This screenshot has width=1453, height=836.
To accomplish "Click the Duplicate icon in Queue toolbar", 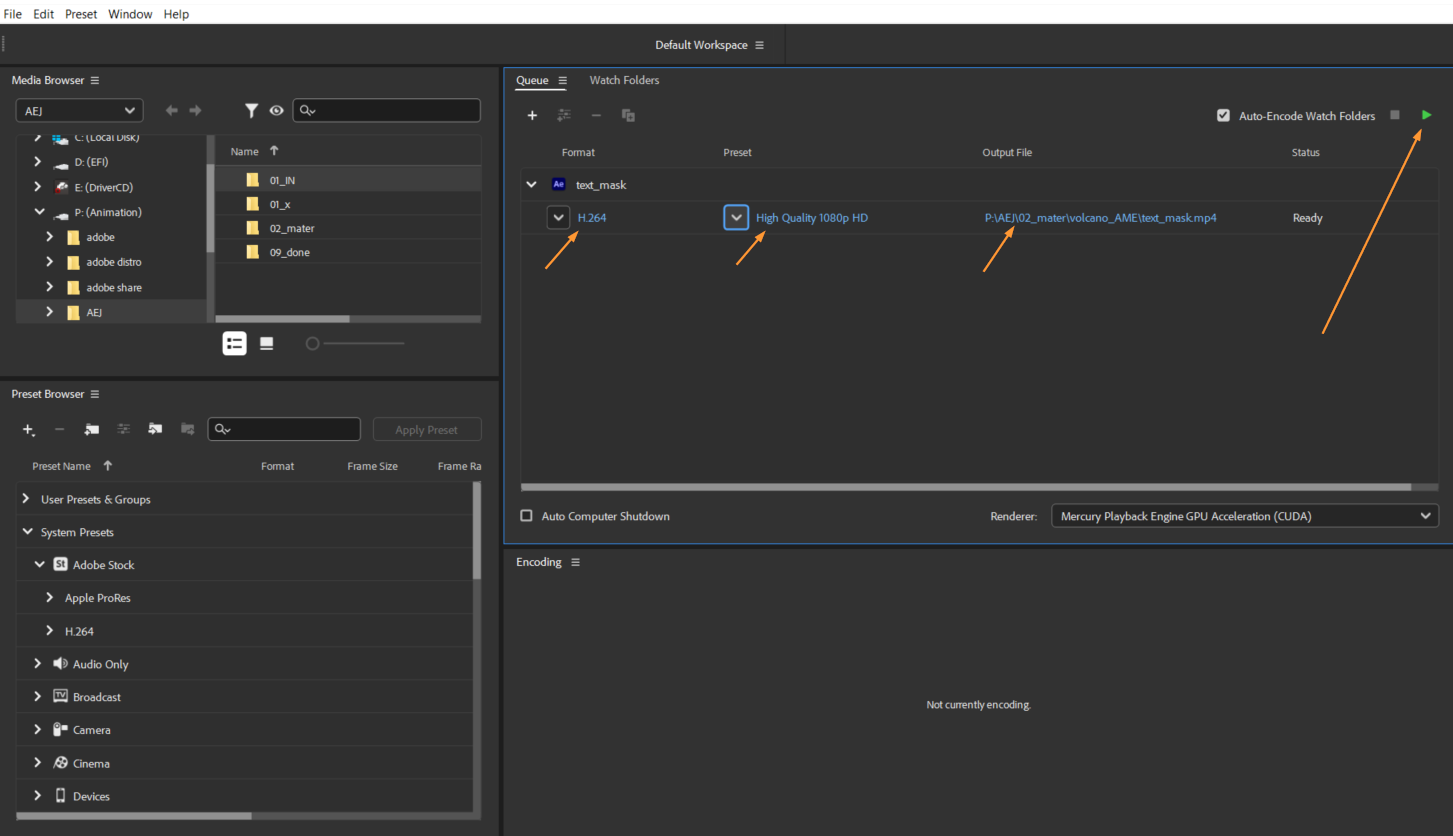I will (x=628, y=116).
